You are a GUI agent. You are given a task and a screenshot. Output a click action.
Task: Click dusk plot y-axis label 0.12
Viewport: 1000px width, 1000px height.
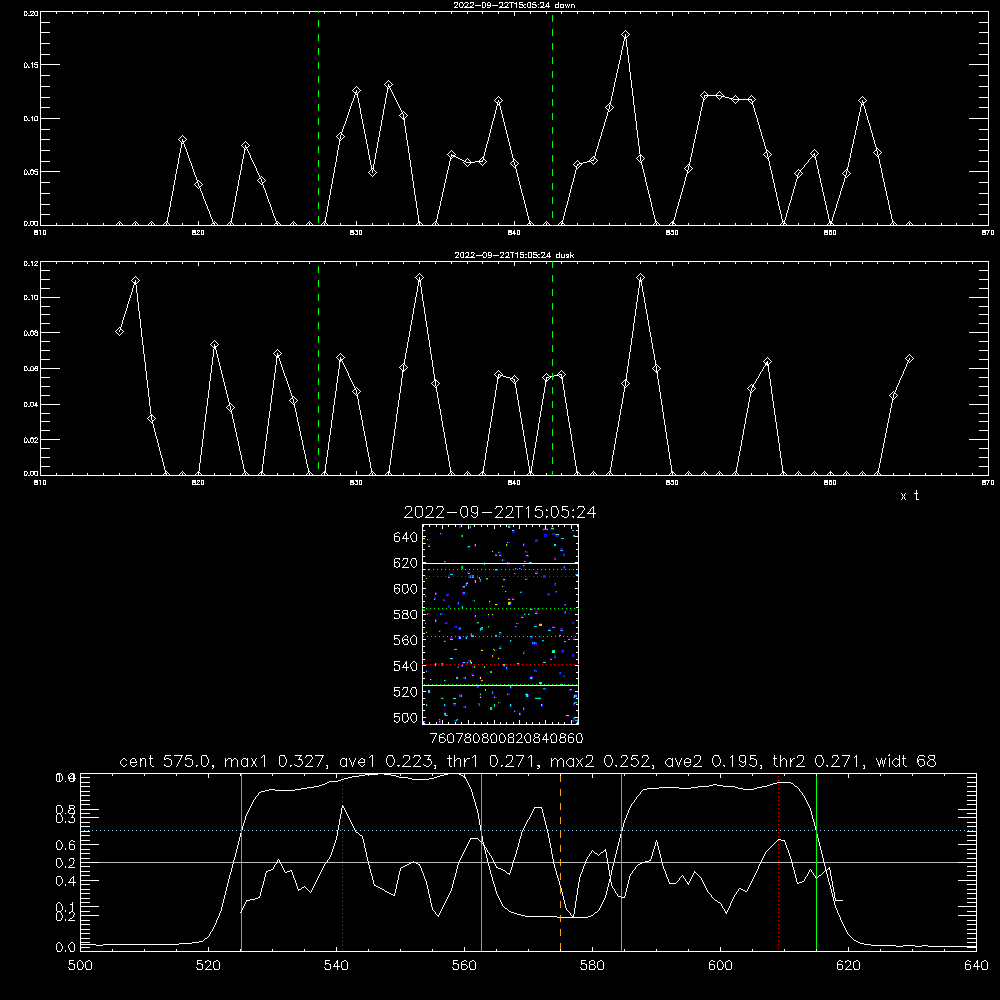point(31,263)
